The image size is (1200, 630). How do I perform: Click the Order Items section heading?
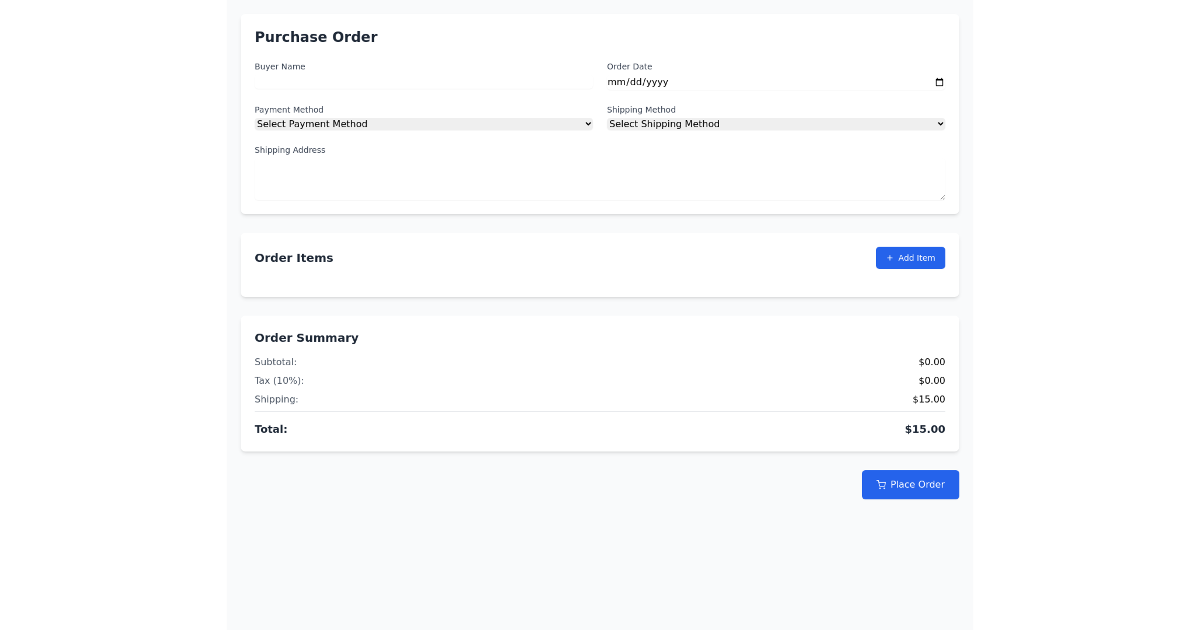coord(294,258)
